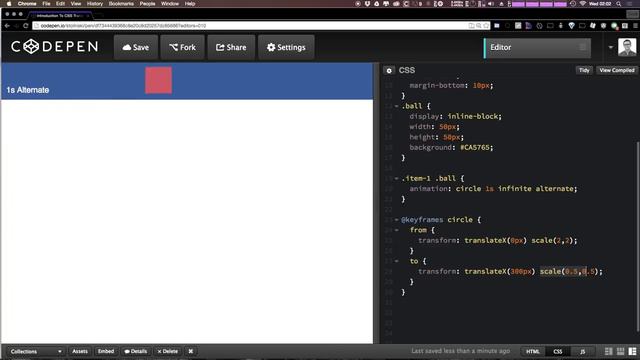Fork this pen
Viewport: 640px width, 360px height.
182,47
